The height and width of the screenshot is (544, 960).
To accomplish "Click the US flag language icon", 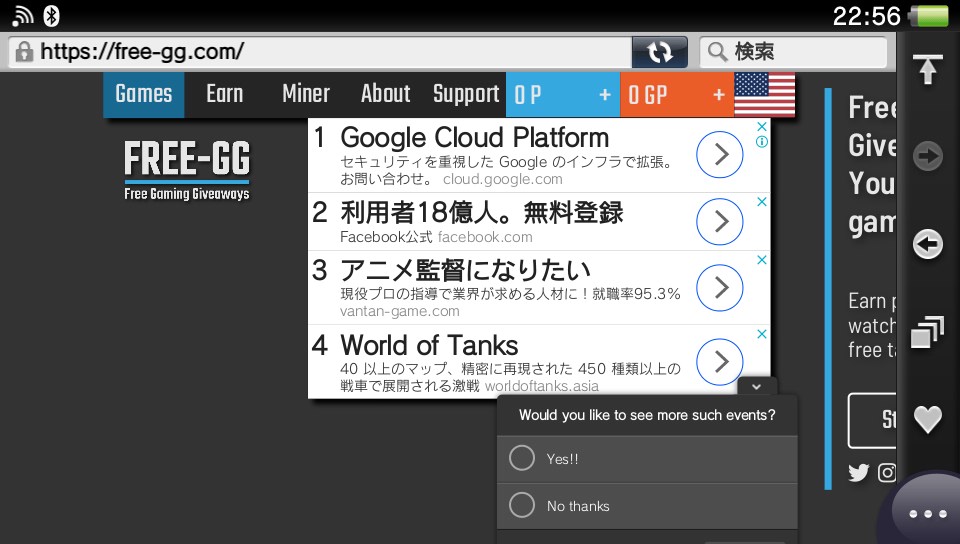I will [765, 95].
